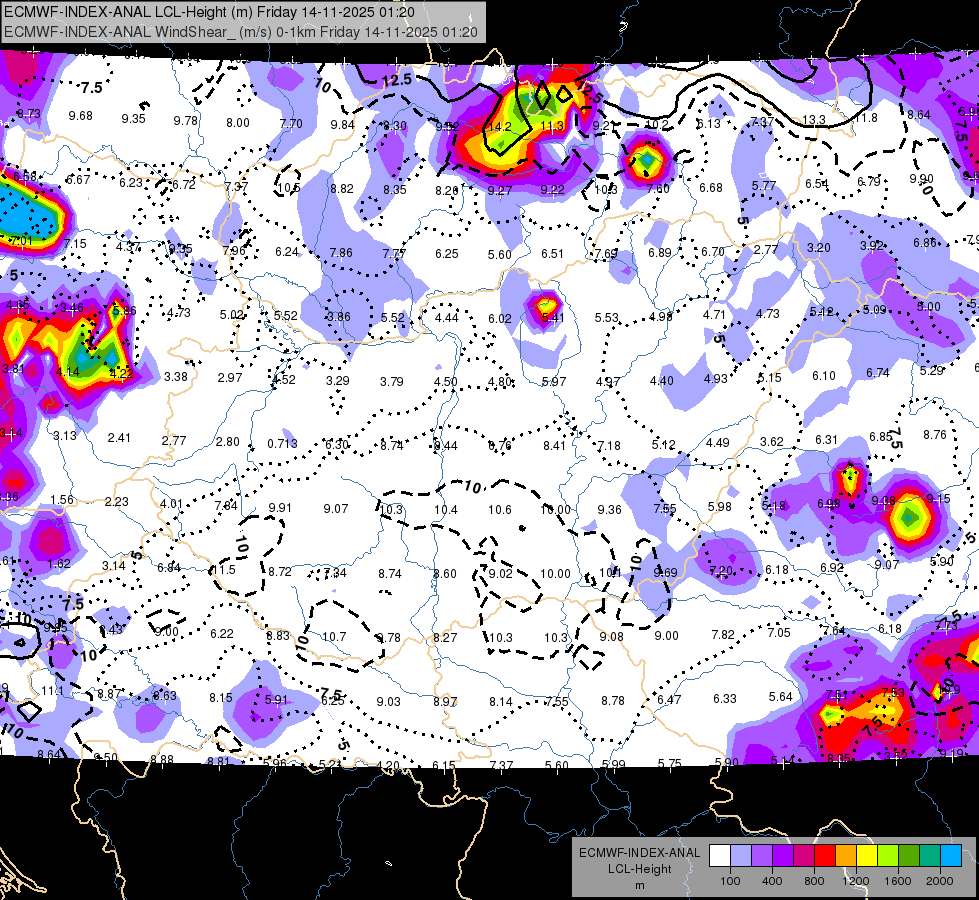Screen dimensions: 979x900
Task: Click the grid value 6.02
Action: pos(500,319)
